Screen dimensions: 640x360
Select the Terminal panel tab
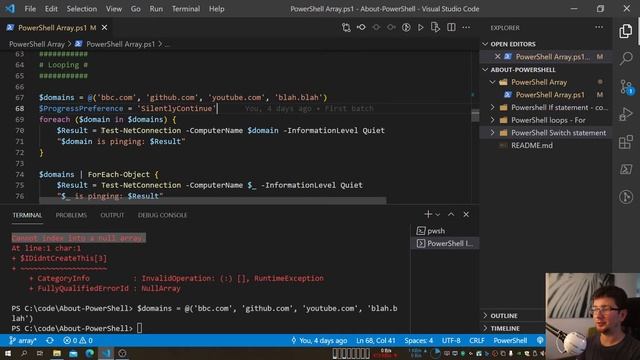pos(27,215)
